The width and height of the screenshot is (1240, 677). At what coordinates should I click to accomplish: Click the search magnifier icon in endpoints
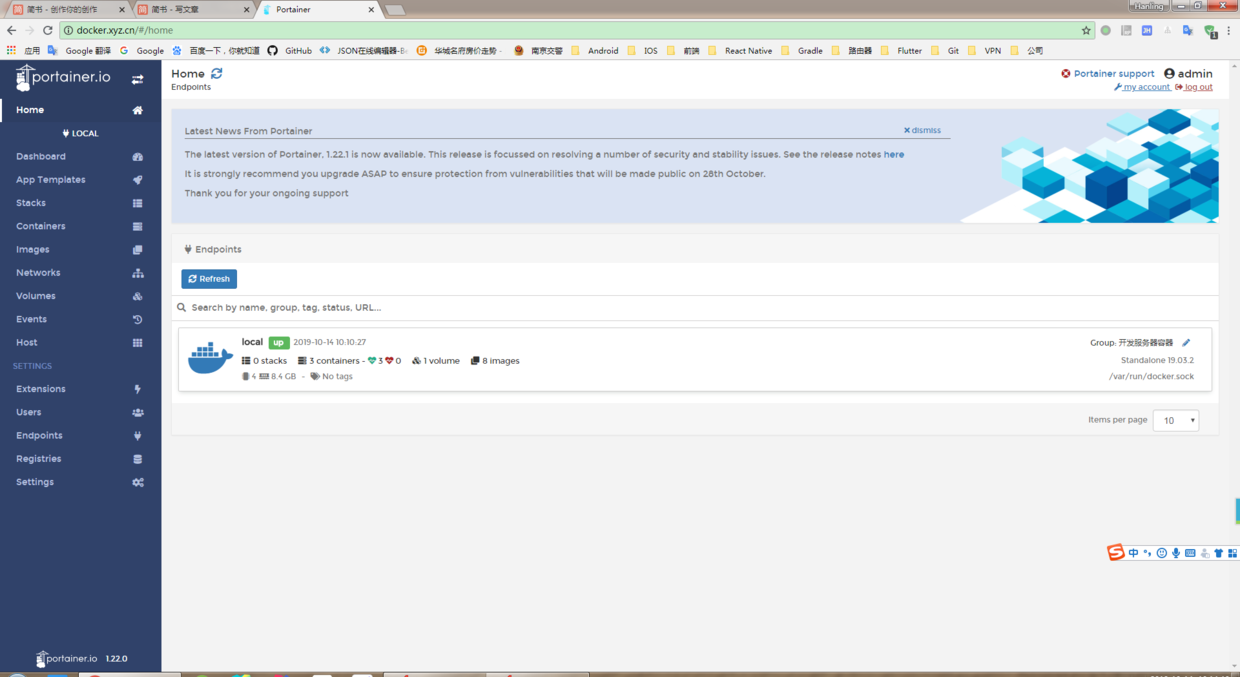coord(181,308)
